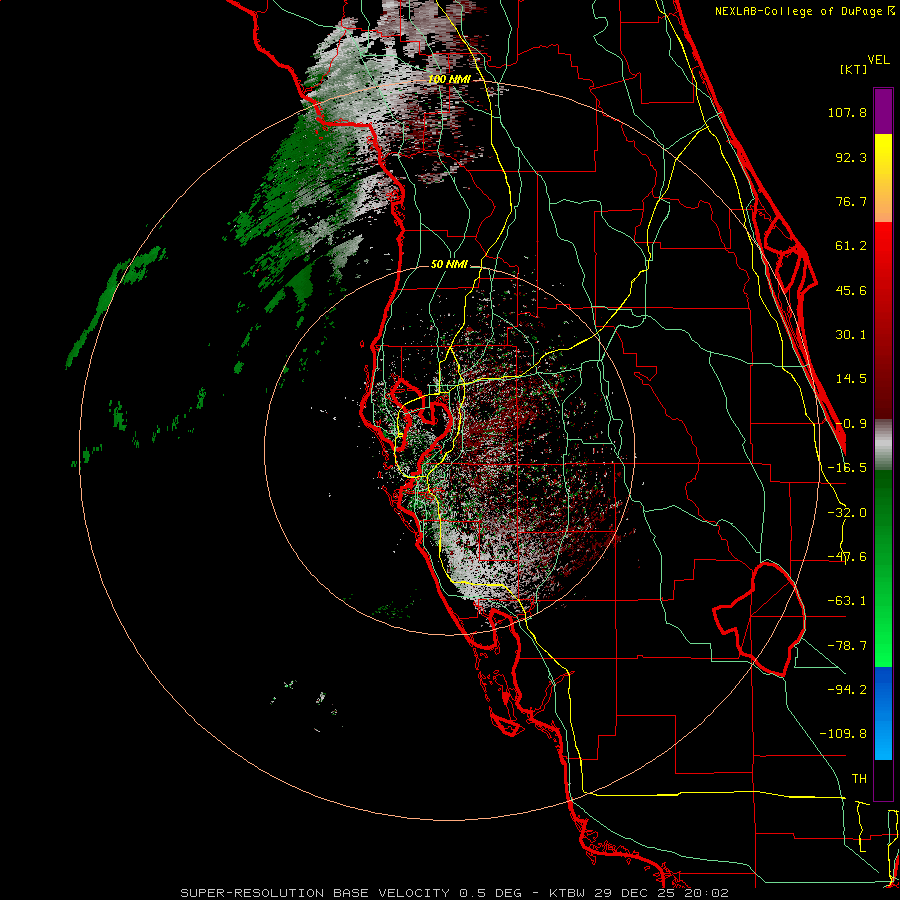Screen dimensions: 900x900
Task: Click the -109.8 velocity scale value
Action: (x=843, y=734)
